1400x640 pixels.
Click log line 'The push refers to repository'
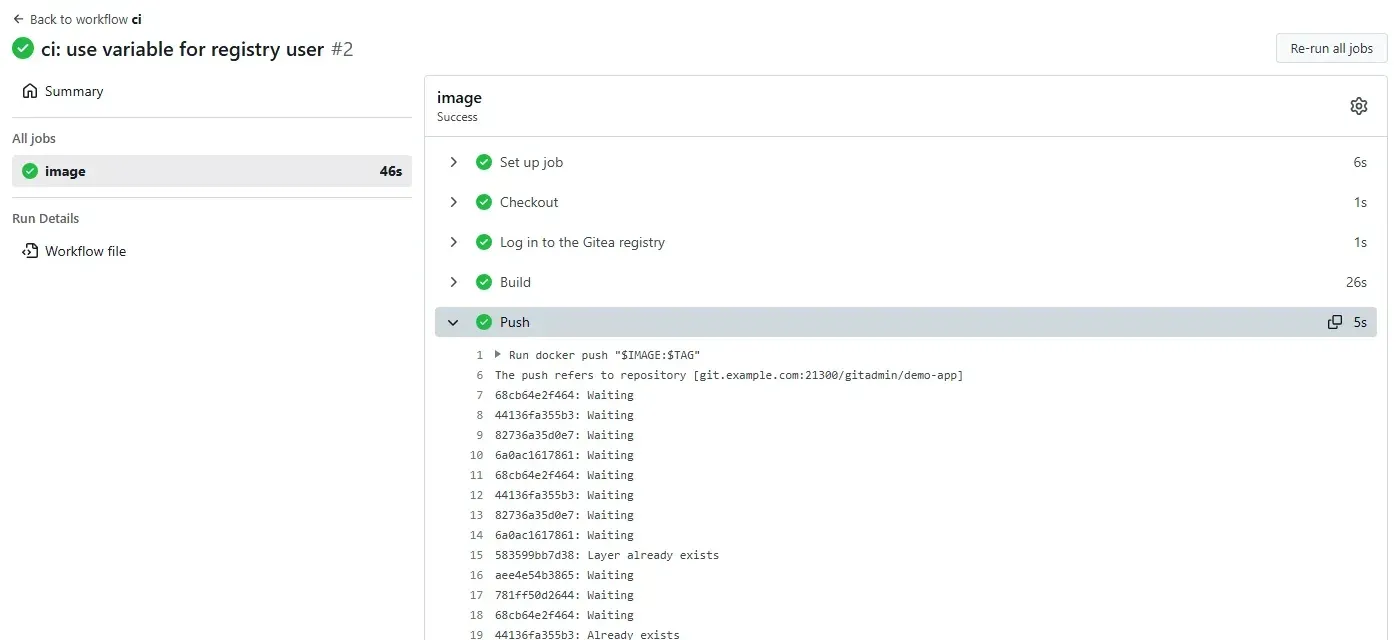coord(729,375)
